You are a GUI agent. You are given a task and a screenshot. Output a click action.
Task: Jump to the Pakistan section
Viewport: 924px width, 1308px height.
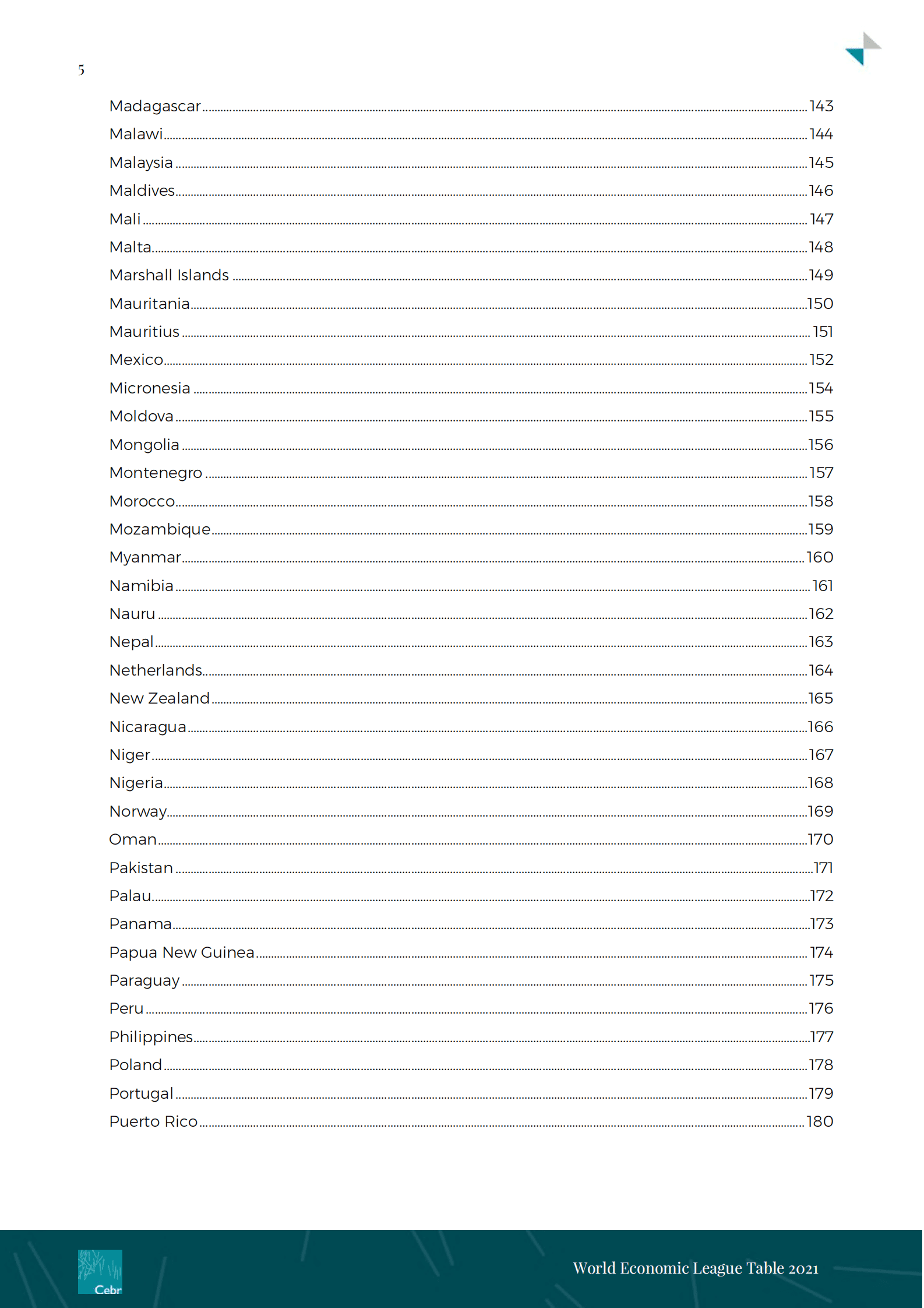tap(141, 868)
